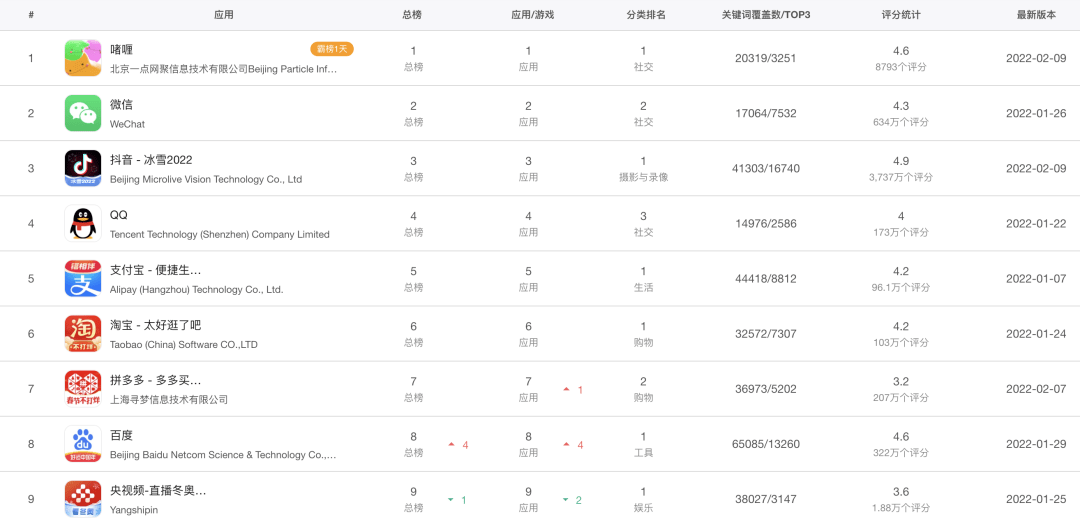Click the 应用/游戏 column header

pos(532,15)
